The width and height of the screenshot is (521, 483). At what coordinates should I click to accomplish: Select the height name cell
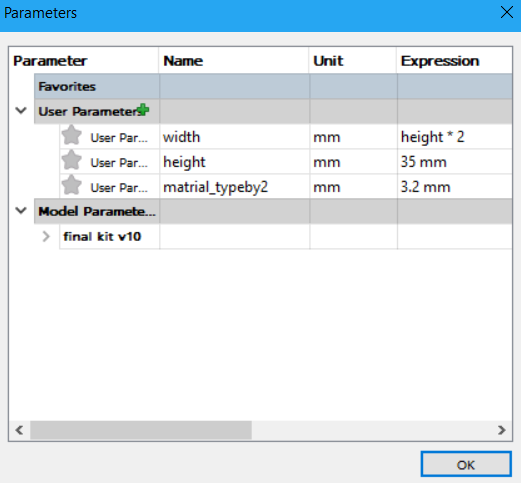[234, 162]
